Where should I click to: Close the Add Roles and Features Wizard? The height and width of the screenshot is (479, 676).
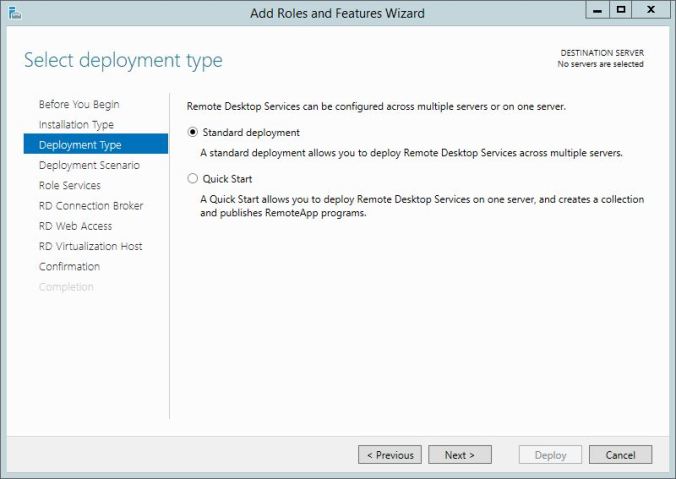click(650, 11)
